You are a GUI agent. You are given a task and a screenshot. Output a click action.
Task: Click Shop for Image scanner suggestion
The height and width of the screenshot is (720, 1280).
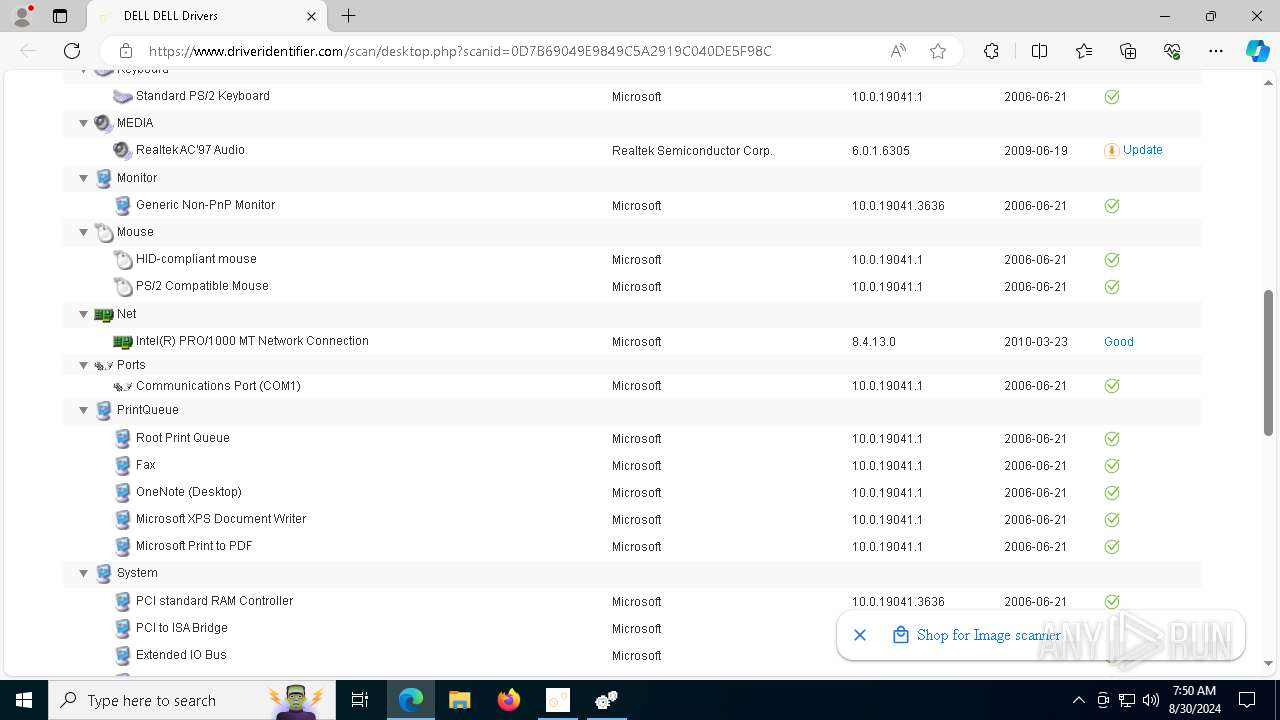(988, 635)
